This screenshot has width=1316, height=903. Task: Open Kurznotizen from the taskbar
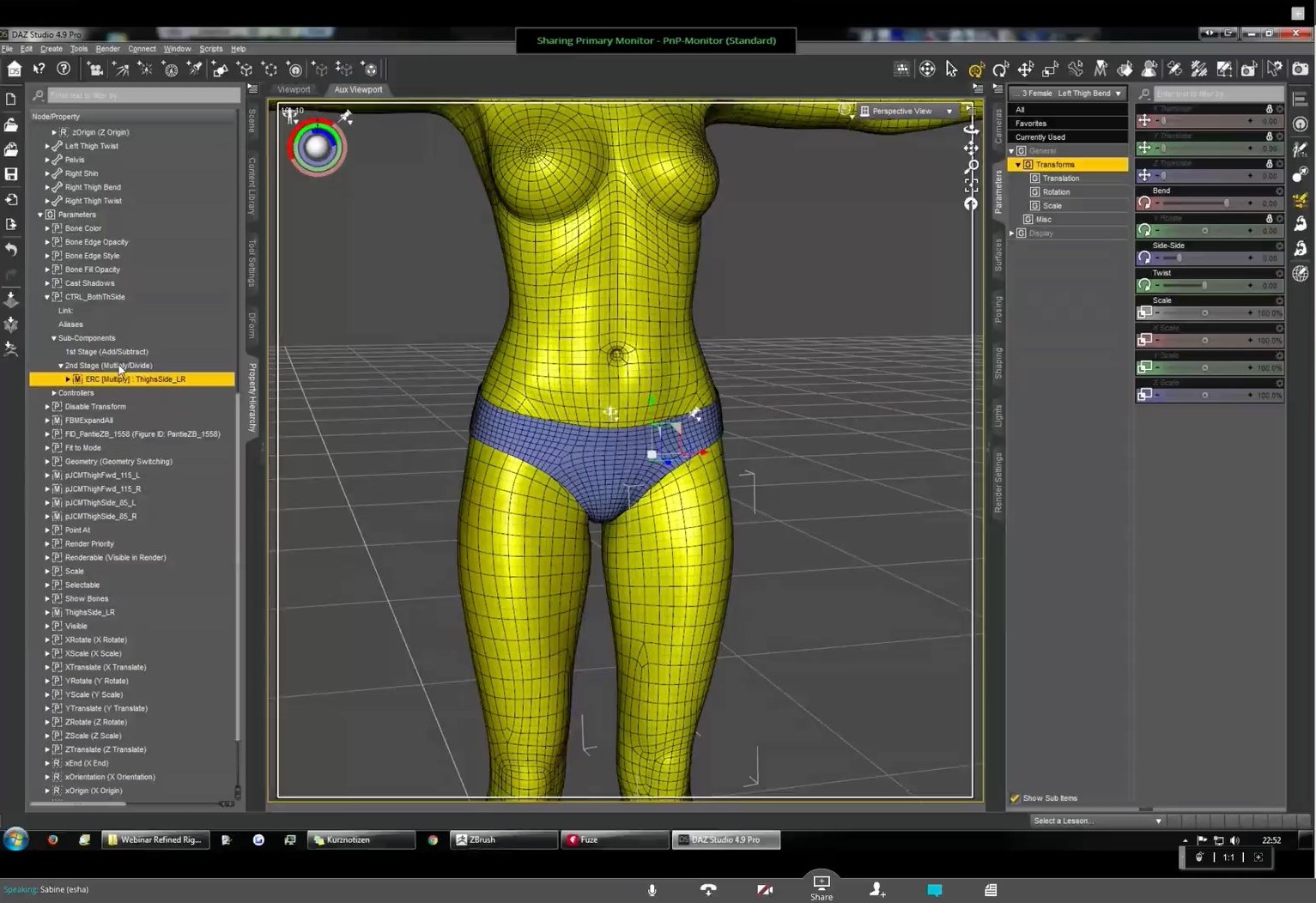click(x=361, y=840)
